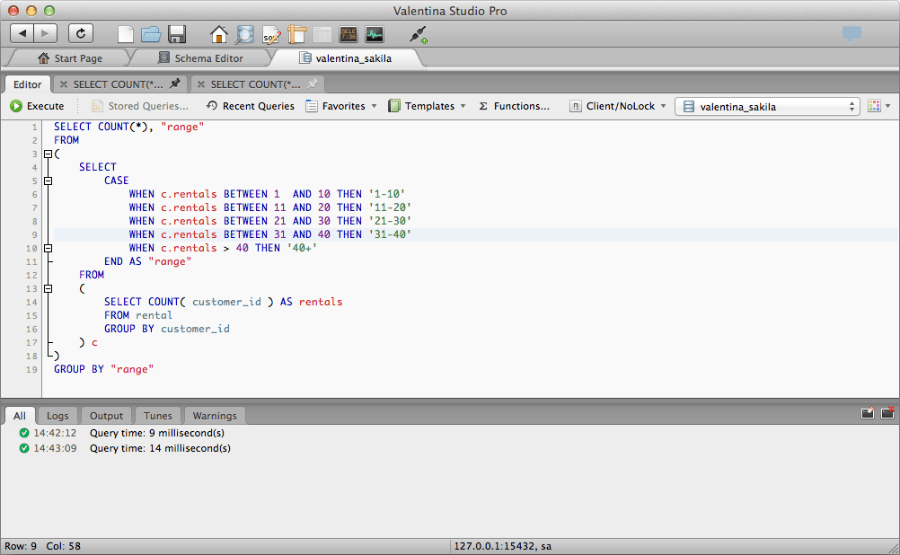Open the Favorites dropdown
This screenshot has width=900, height=555.
pyautogui.click(x=342, y=106)
